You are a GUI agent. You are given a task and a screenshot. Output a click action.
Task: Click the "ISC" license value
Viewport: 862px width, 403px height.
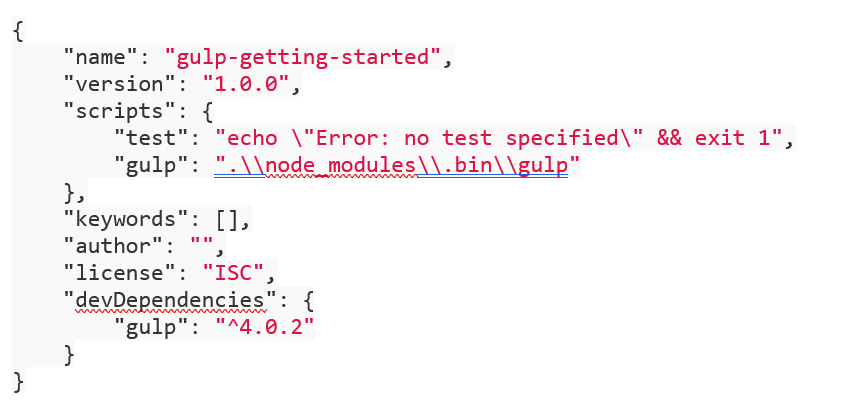click(x=234, y=273)
